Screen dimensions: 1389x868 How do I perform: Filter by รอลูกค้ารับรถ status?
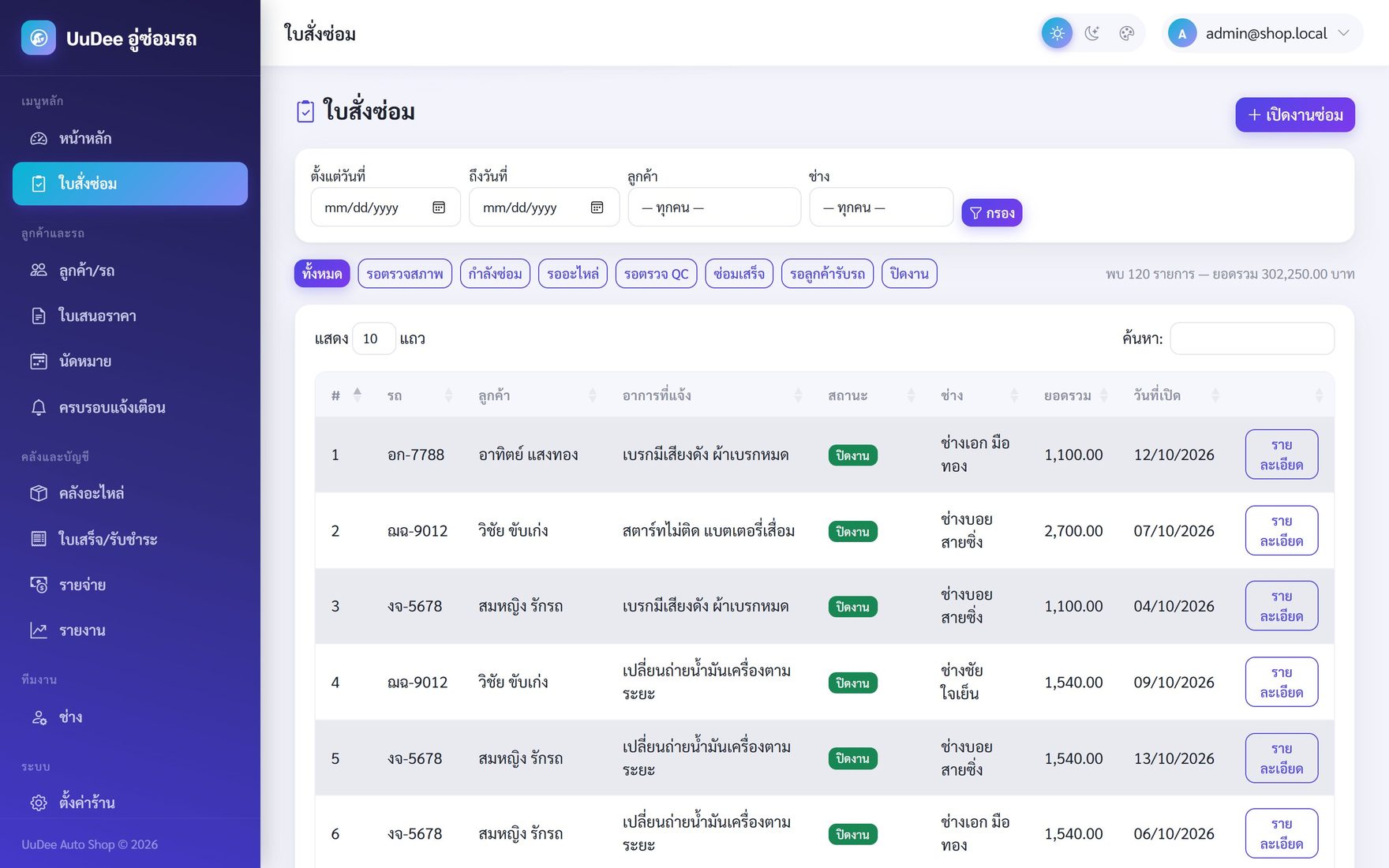pos(827,274)
